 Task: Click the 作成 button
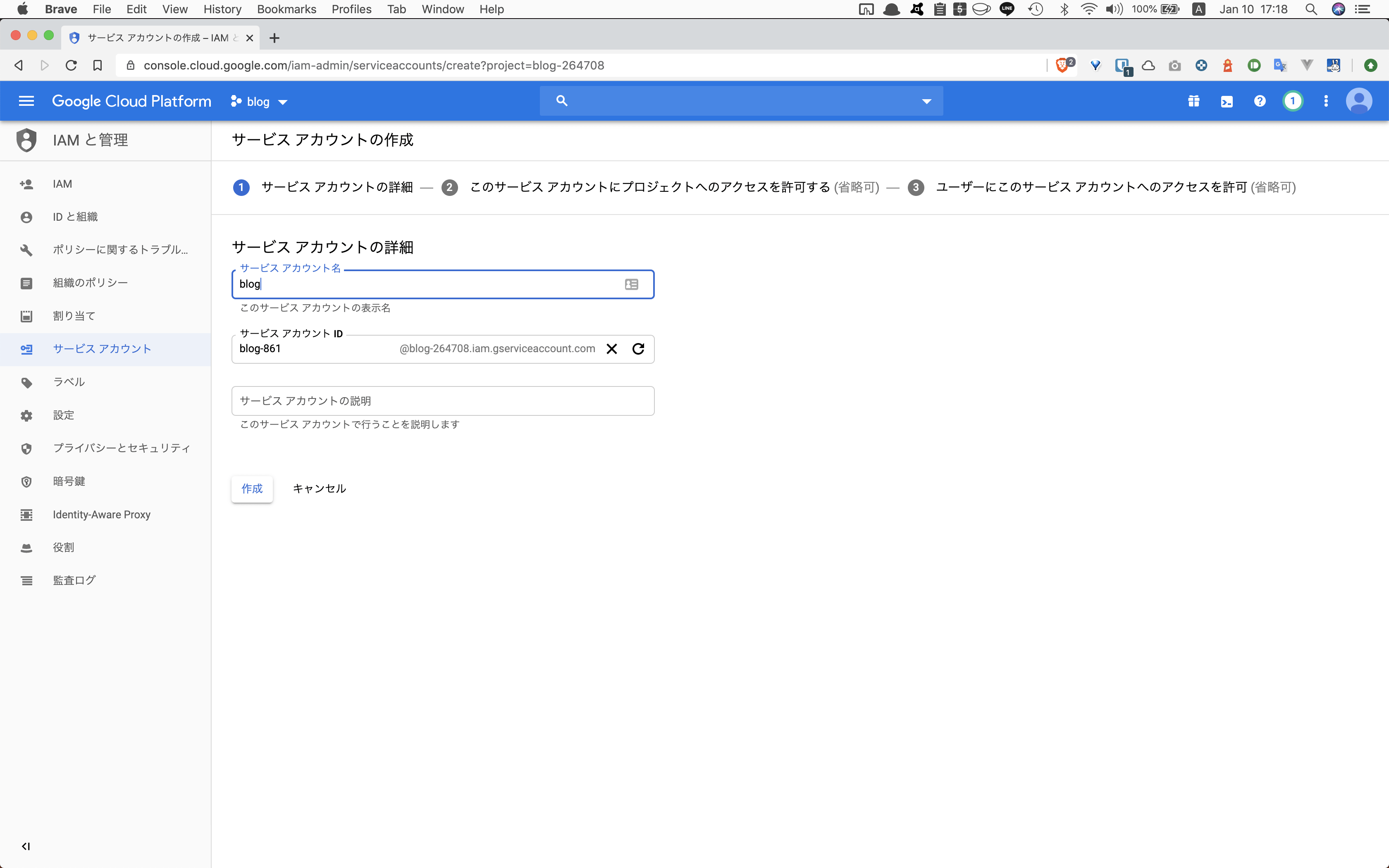click(x=252, y=489)
